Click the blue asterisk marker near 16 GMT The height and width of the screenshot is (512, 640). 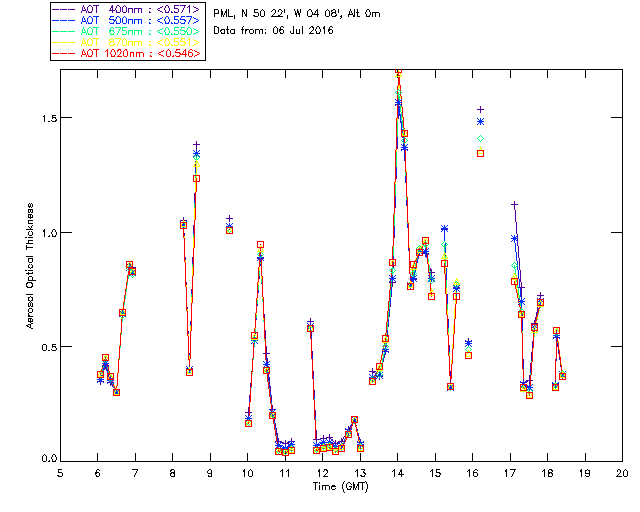(x=481, y=121)
